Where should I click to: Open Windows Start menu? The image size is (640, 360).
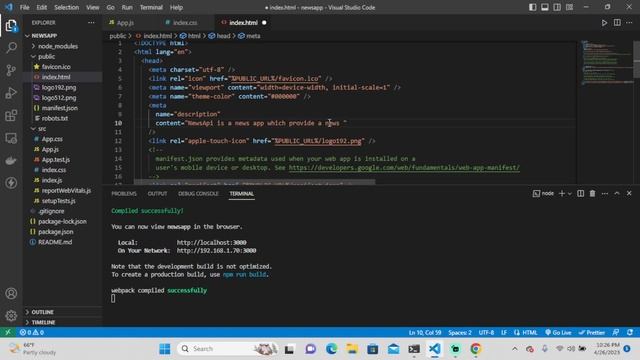point(165,349)
